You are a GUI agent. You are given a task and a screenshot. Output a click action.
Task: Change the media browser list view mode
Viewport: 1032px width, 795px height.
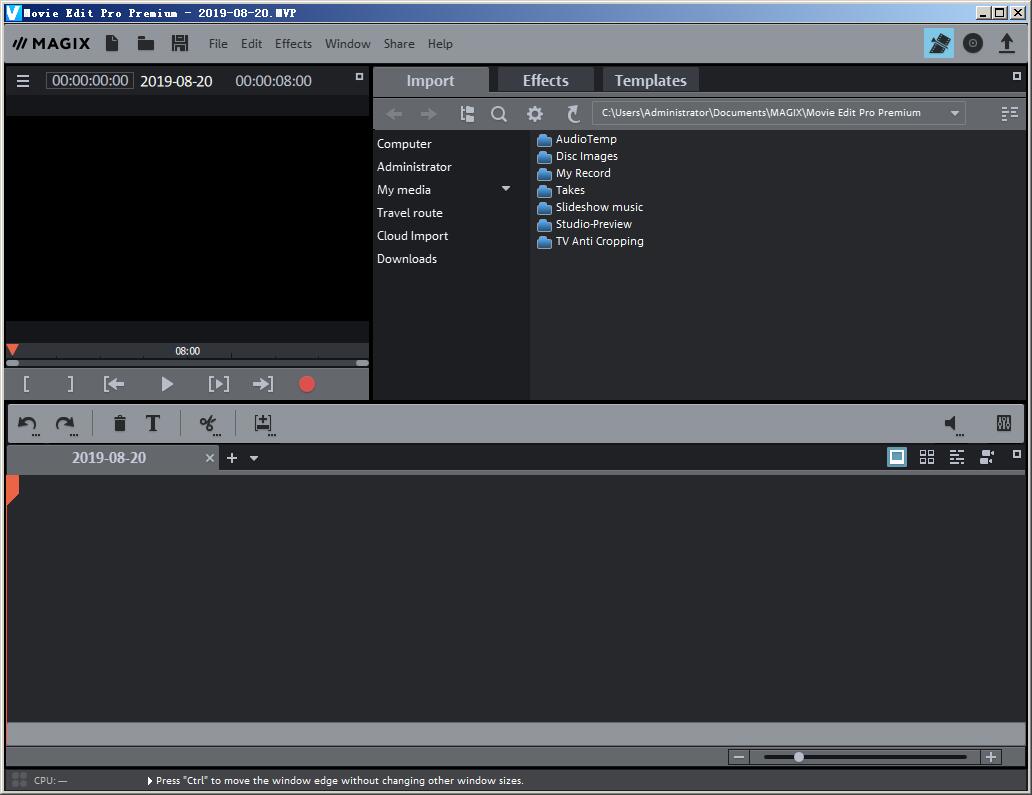pos(1010,114)
